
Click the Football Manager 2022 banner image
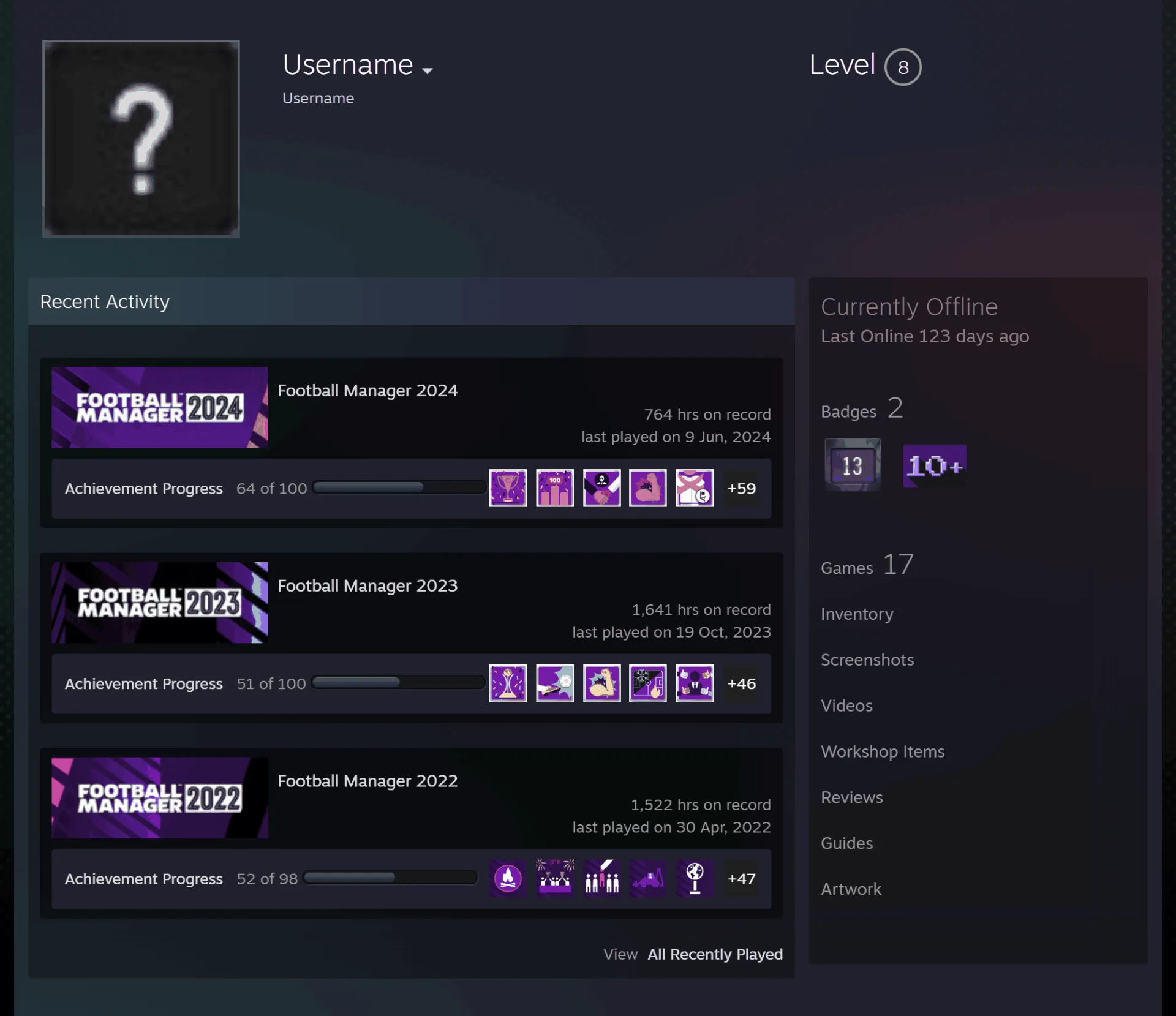point(160,798)
